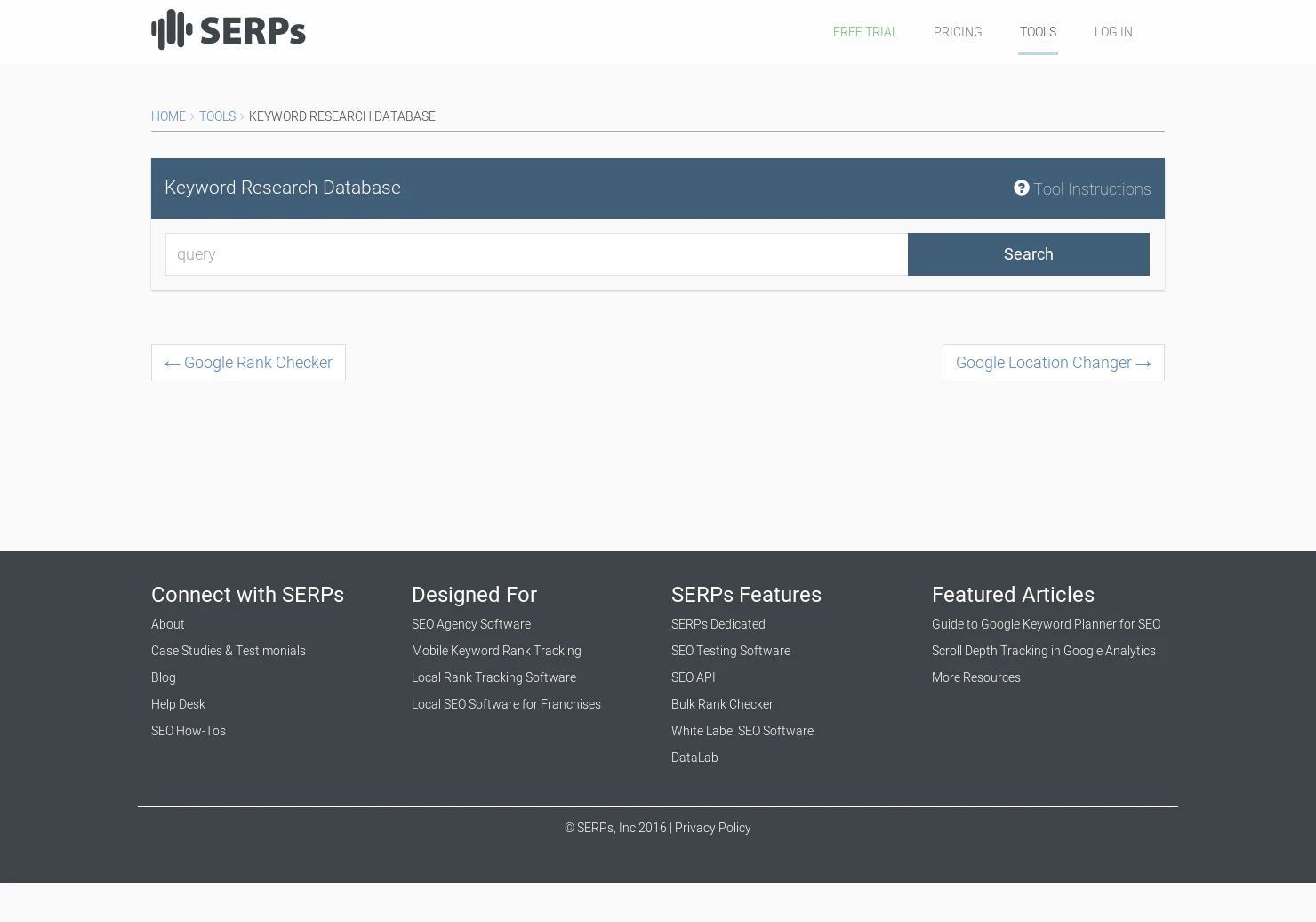1316x922 pixels.
Task: Go to the previous tool, Google Rank Checker
Action: pos(248,363)
